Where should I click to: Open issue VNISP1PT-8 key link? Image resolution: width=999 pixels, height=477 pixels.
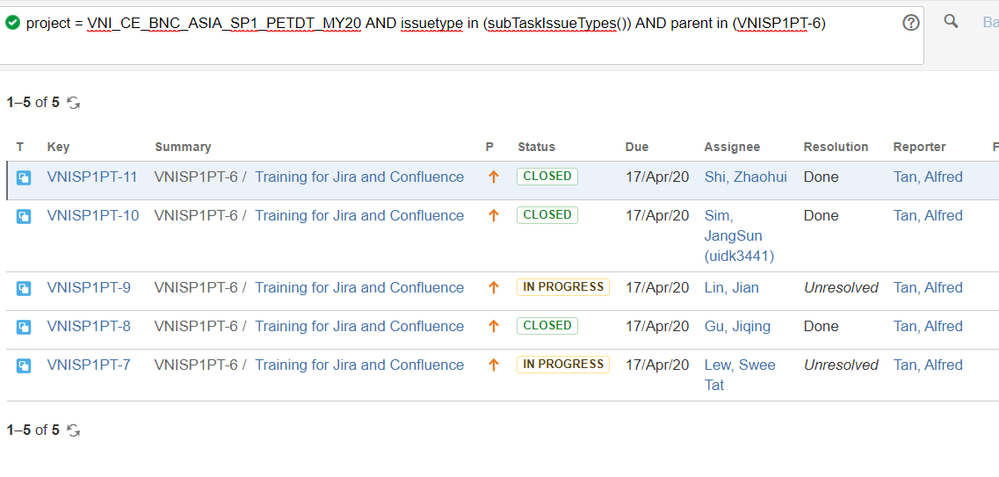(x=89, y=327)
